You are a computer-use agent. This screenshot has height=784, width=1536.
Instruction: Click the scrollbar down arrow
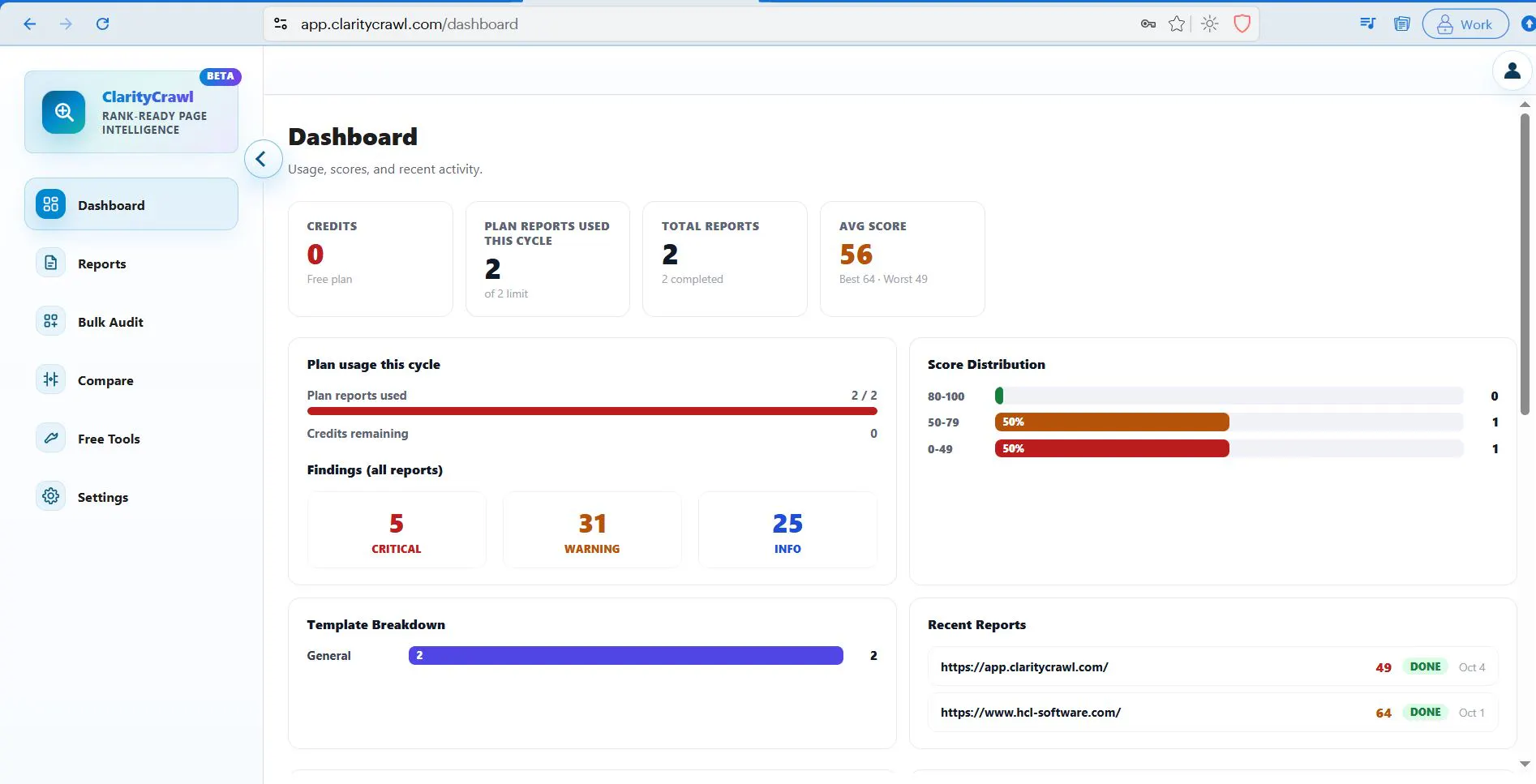pos(1525,764)
